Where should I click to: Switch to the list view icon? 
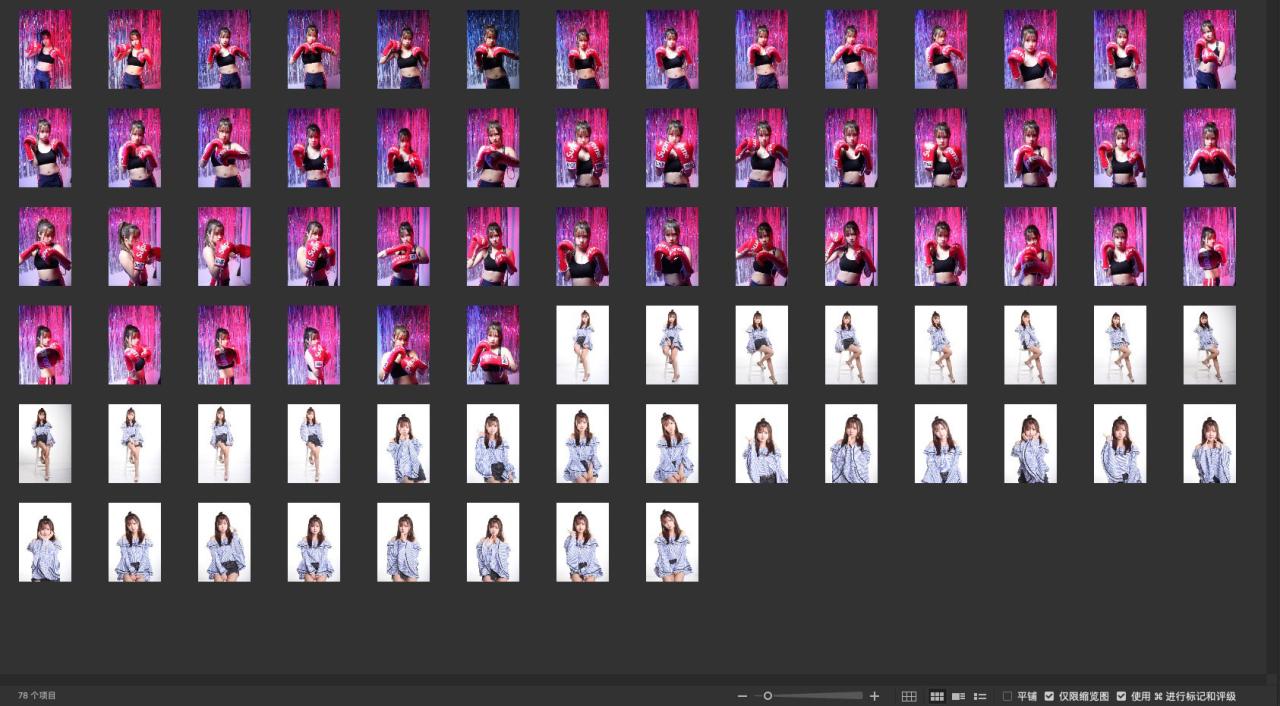point(980,696)
